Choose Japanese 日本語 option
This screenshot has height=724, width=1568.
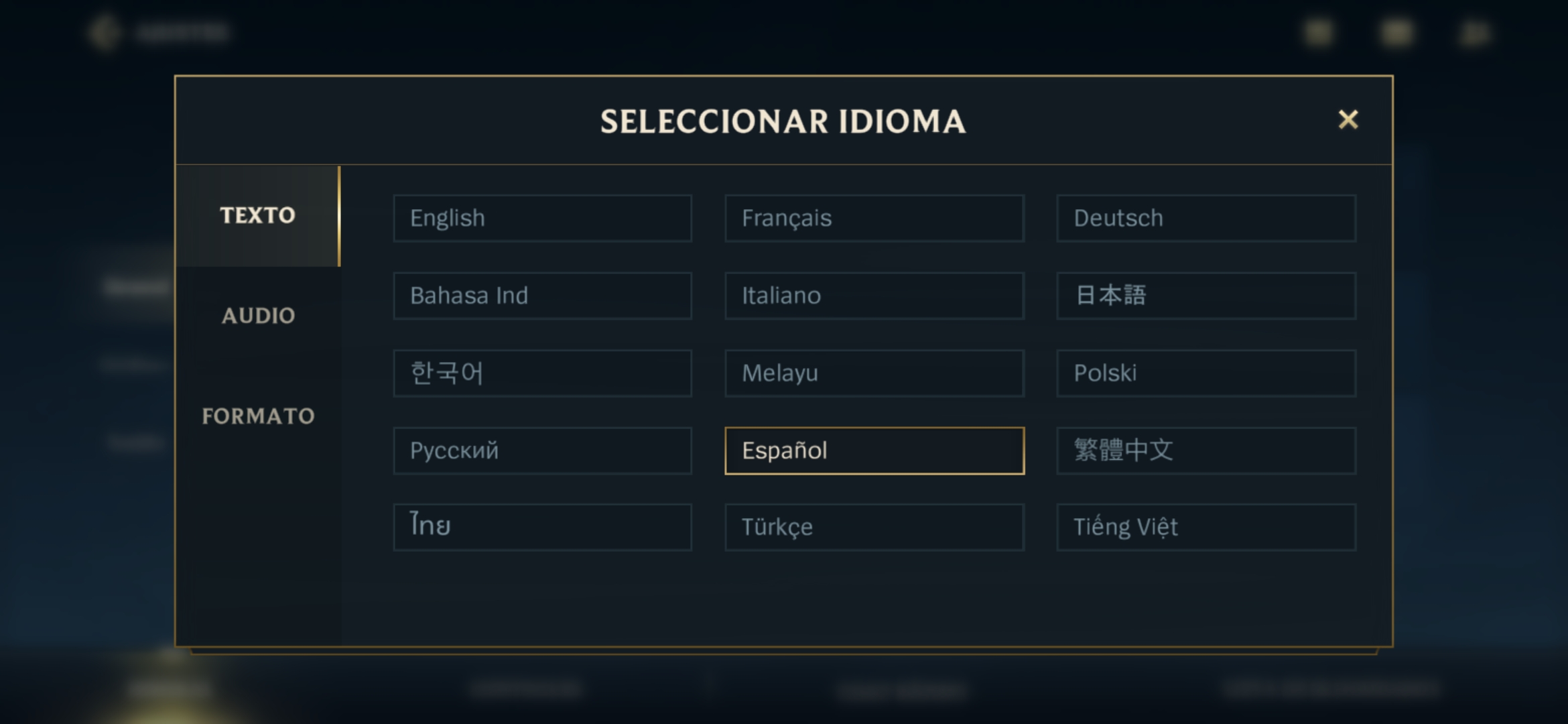click(x=1206, y=296)
